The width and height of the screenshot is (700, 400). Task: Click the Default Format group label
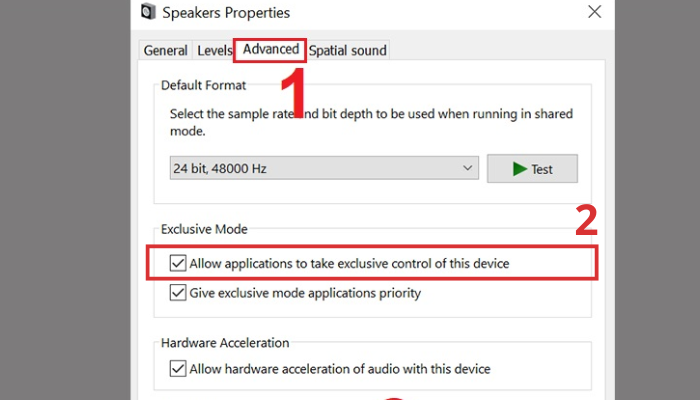pyautogui.click(x=204, y=86)
